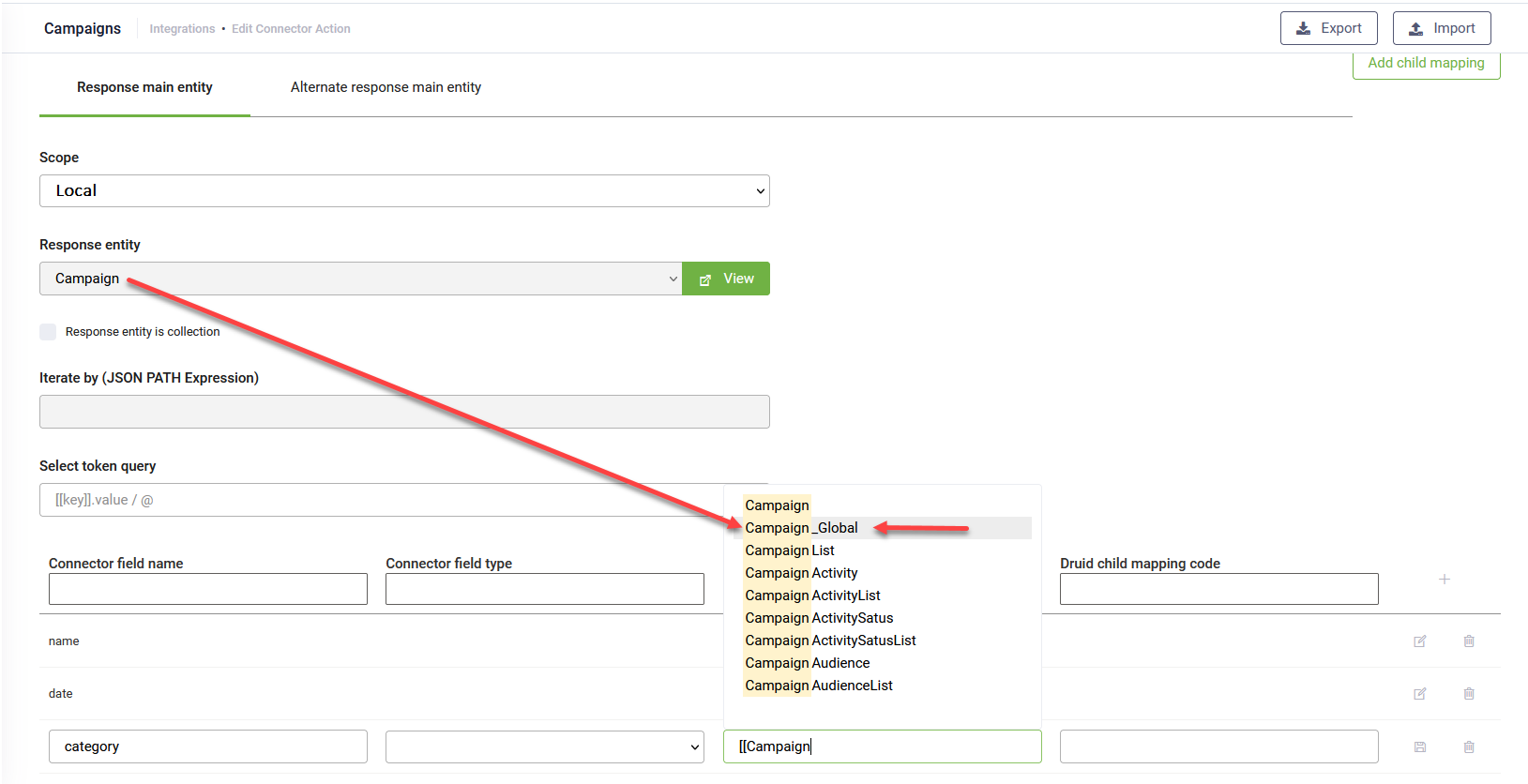
Task: Click the plus icon to add a mapping
Action: (1444, 580)
